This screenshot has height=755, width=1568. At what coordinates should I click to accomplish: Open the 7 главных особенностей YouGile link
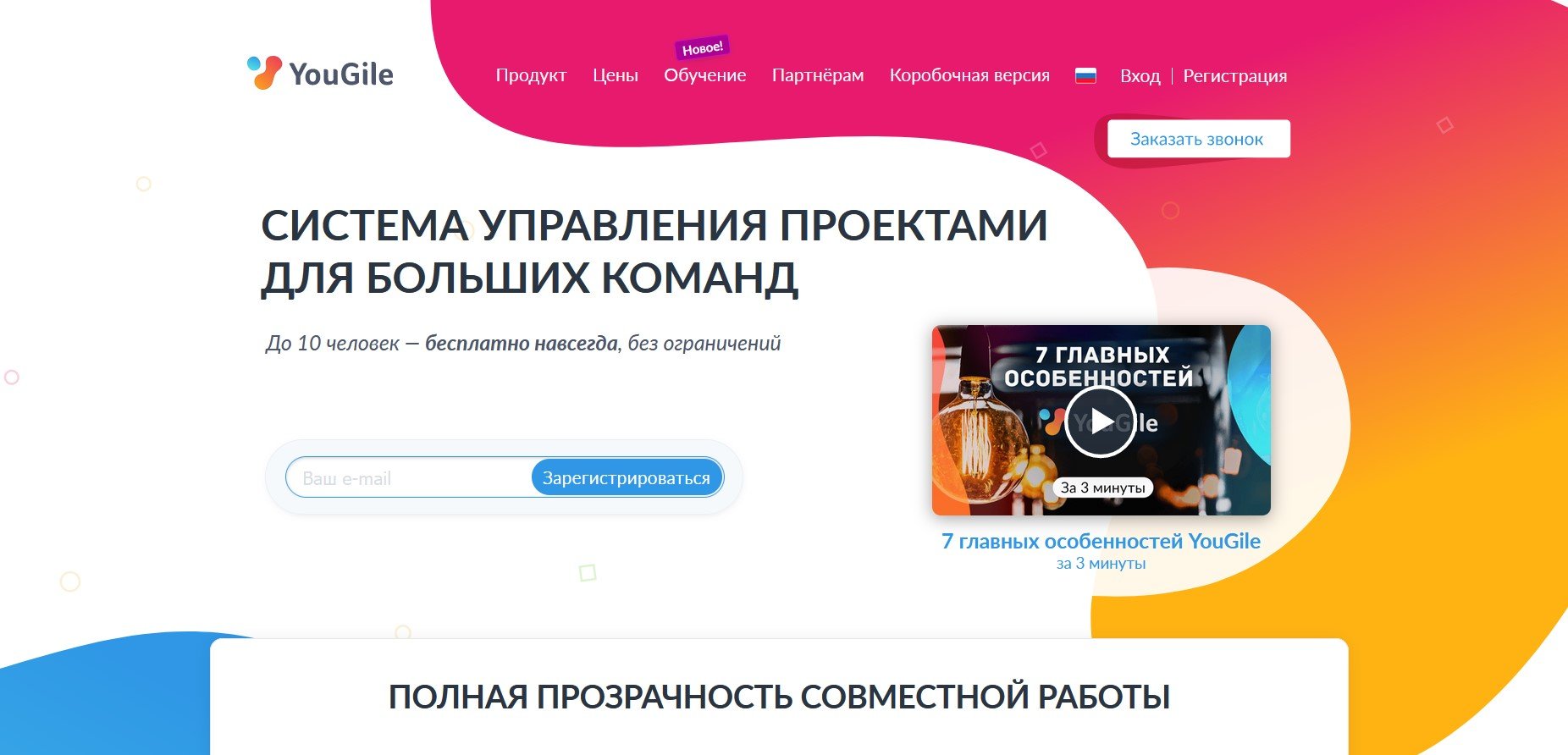point(1101,542)
